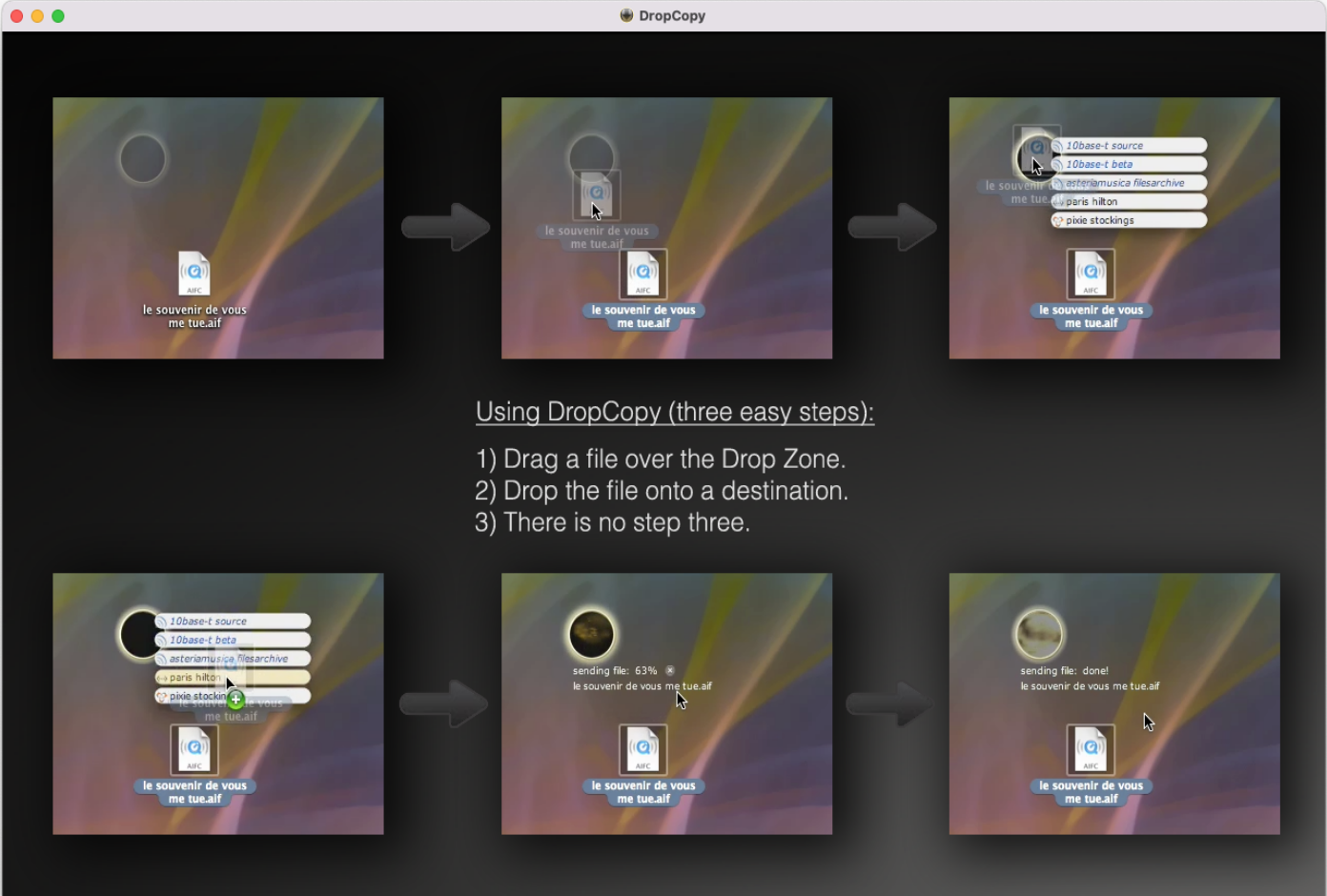Click the '2) Drop the file onto a destination.' line
The width and height of the screenshot is (1327, 896).
click(x=662, y=491)
